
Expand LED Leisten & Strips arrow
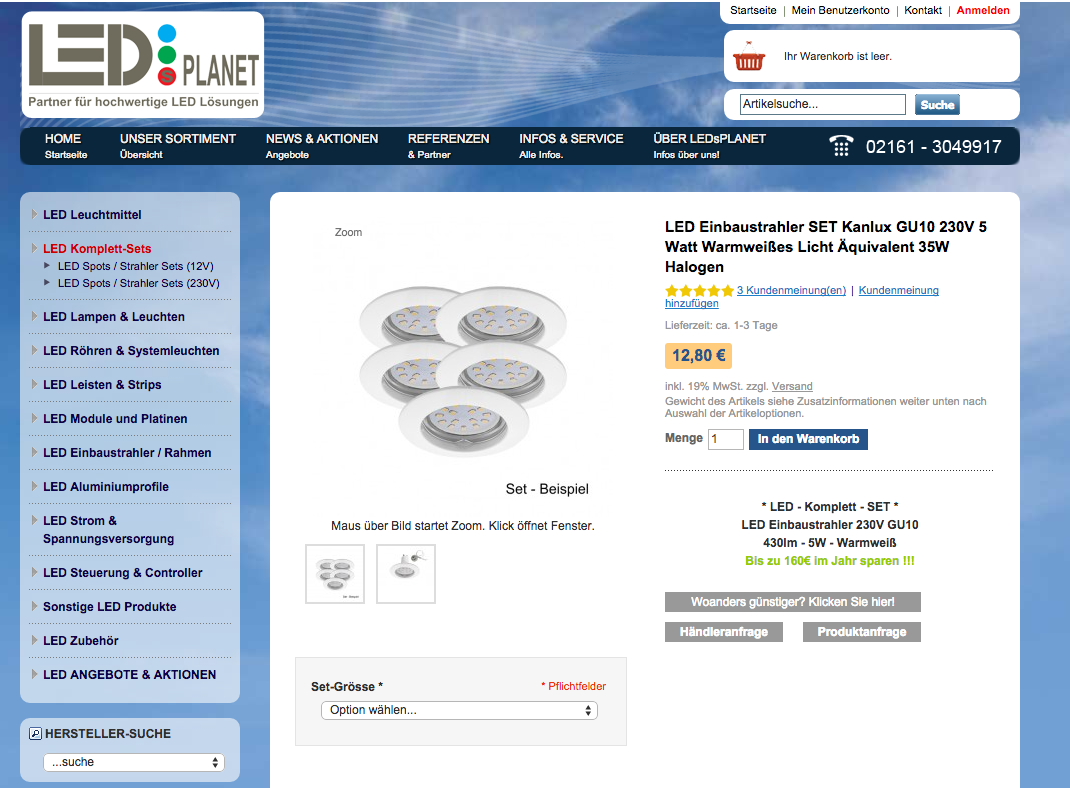(34, 385)
